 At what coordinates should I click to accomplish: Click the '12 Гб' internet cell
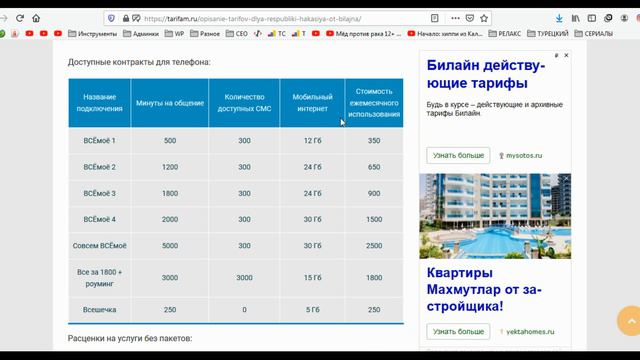(x=312, y=141)
